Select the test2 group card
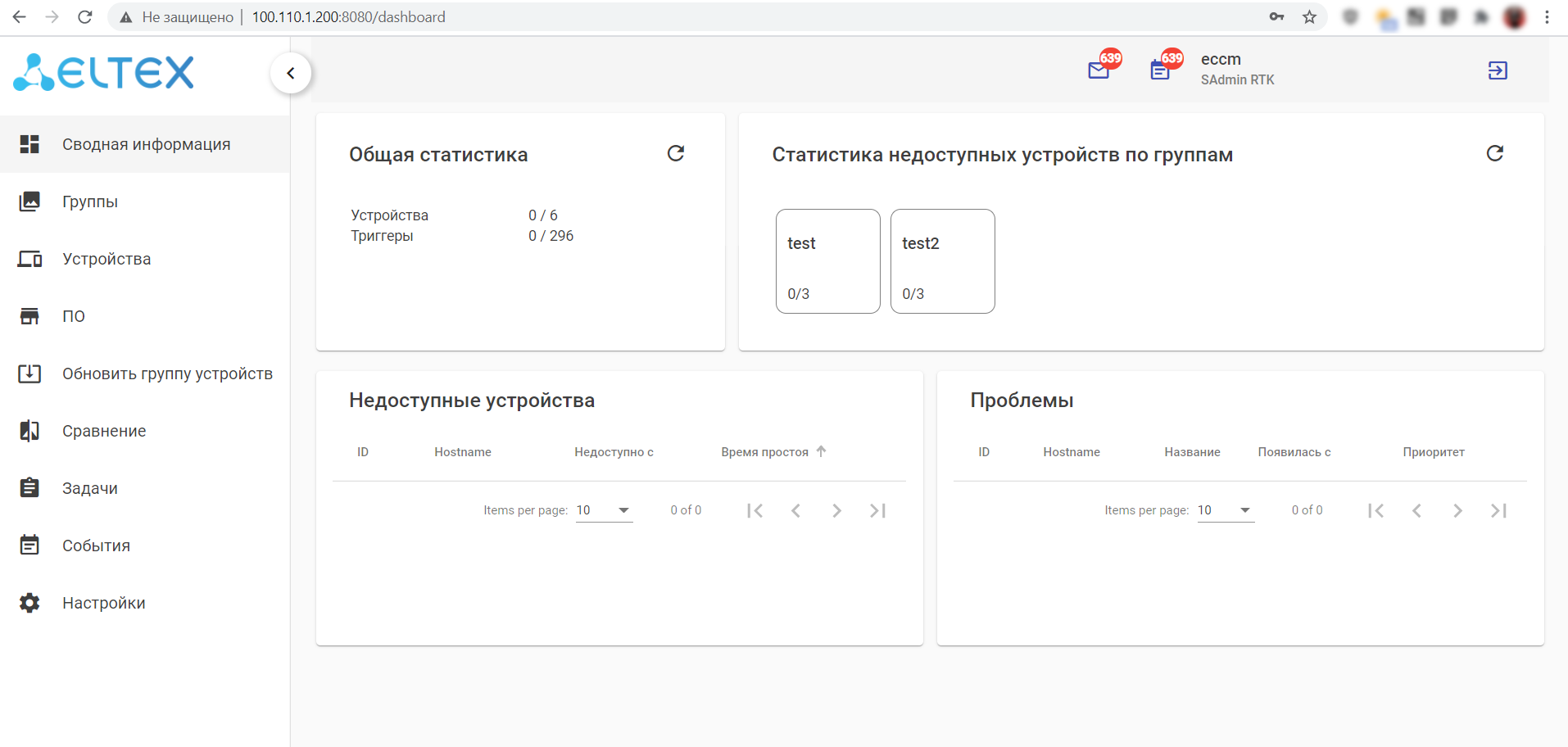 pyautogui.click(x=942, y=261)
